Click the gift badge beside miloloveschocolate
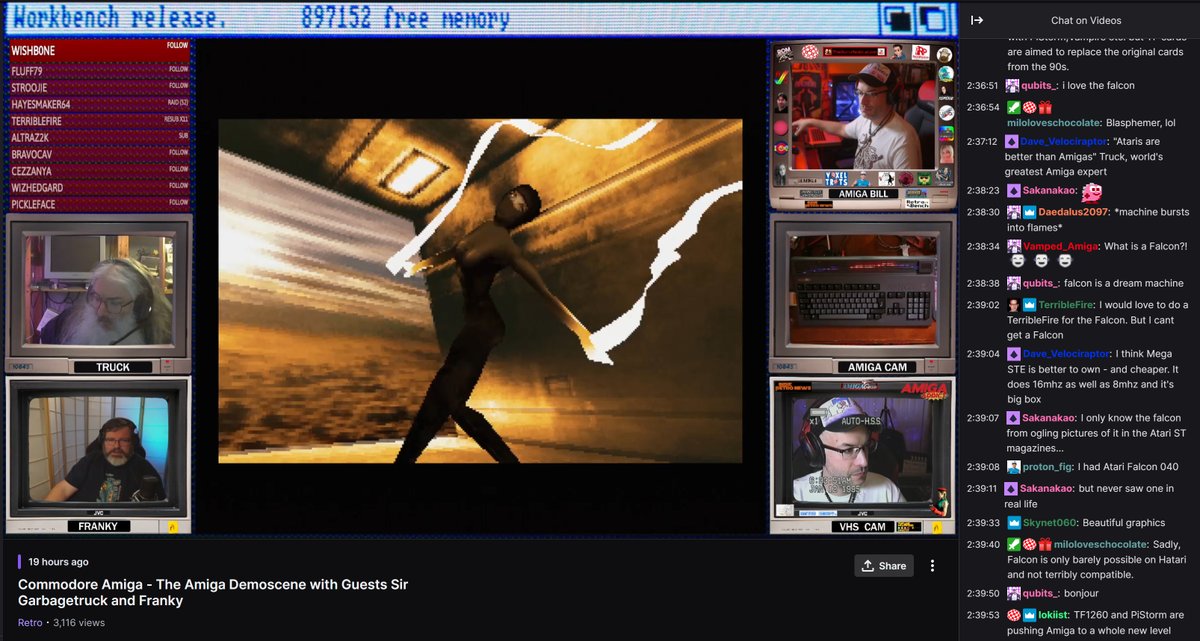This screenshot has height=641, width=1200. (x=1044, y=109)
